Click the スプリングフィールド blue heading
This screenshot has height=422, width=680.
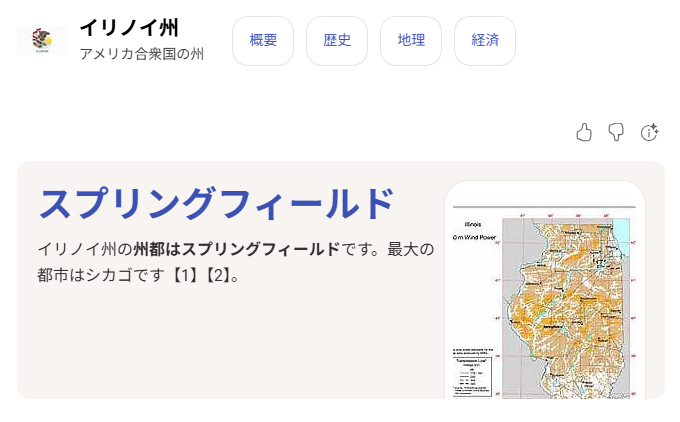tap(216, 203)
